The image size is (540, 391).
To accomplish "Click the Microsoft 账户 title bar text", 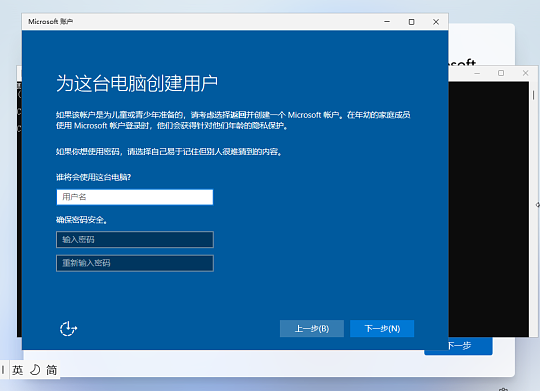I will tap(50, 22).
